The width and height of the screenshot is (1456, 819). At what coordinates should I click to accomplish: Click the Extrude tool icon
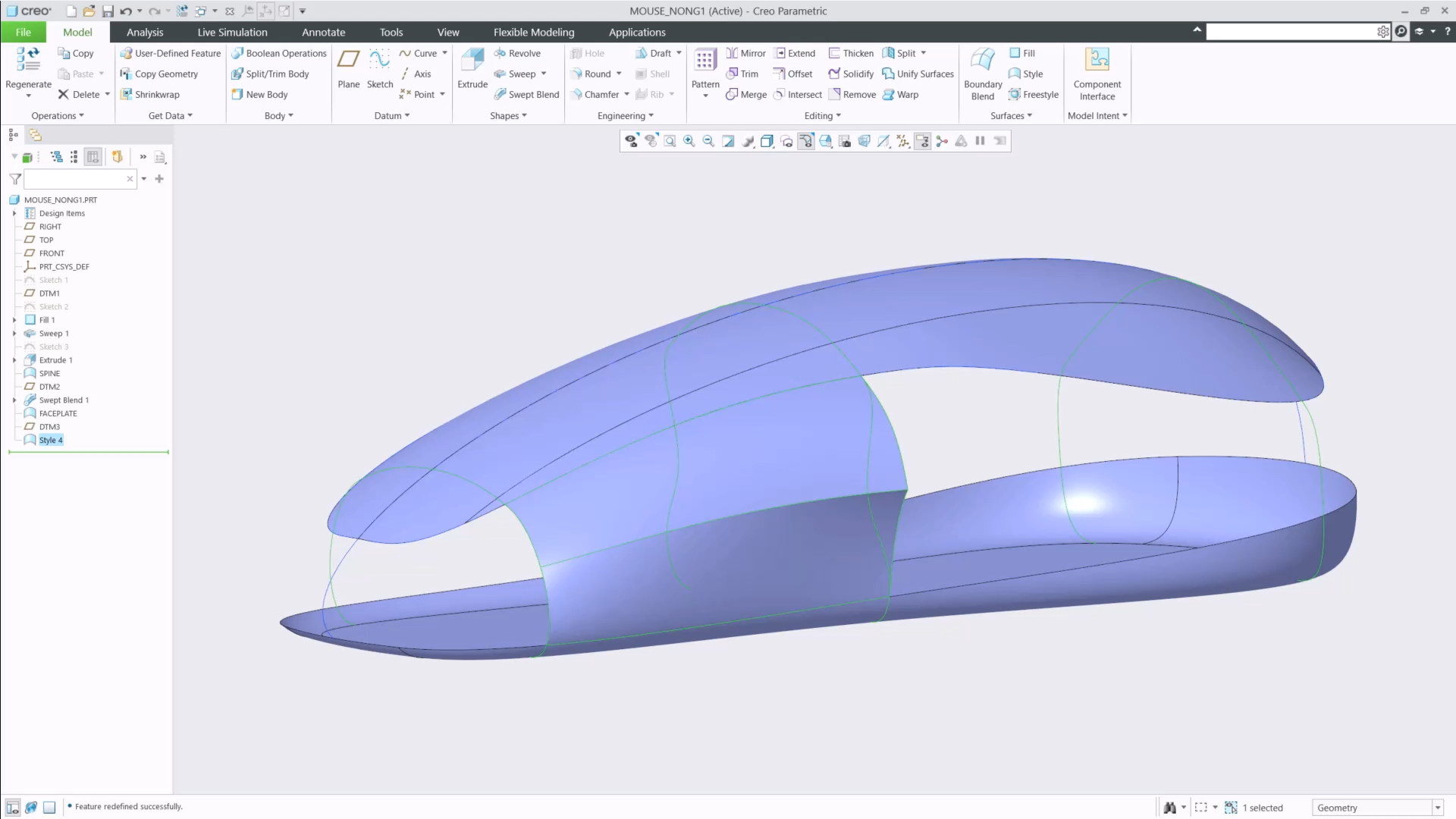[x=472, y=60]
